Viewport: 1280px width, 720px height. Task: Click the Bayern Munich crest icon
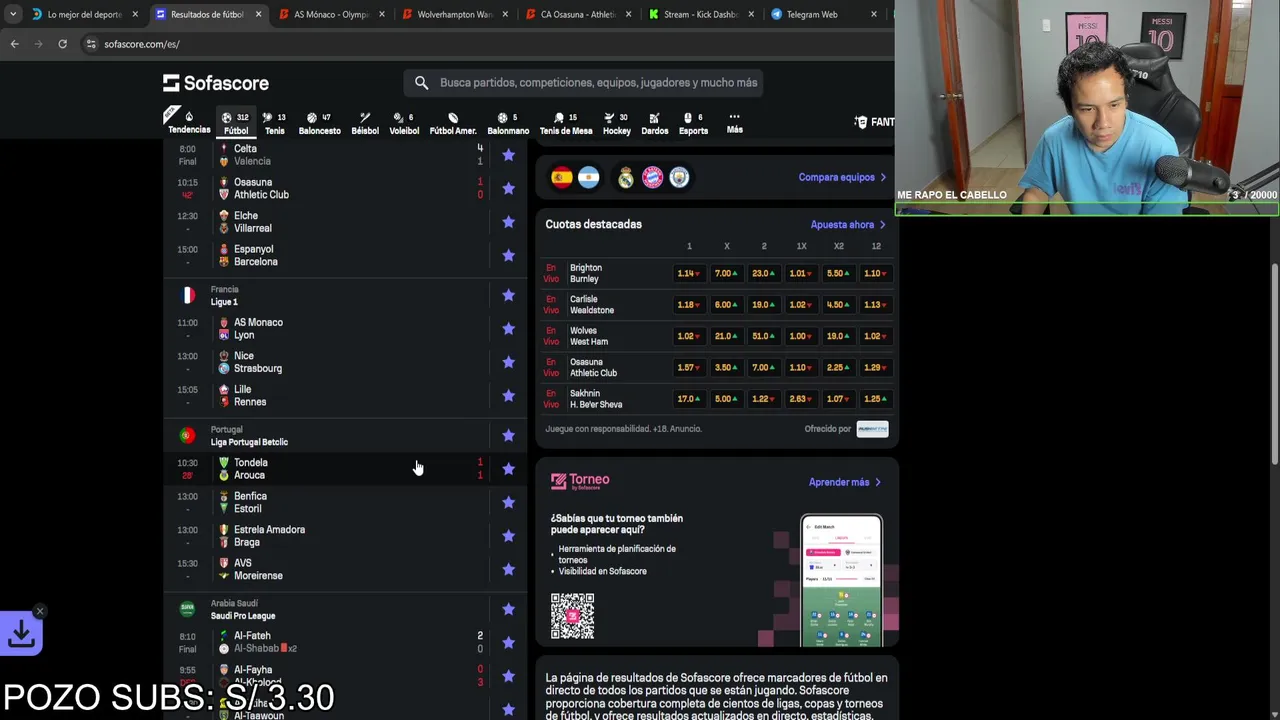[652, 178]
